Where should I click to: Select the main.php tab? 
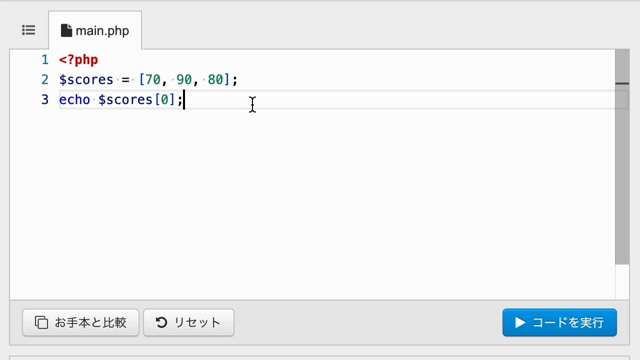pos(95,31)
